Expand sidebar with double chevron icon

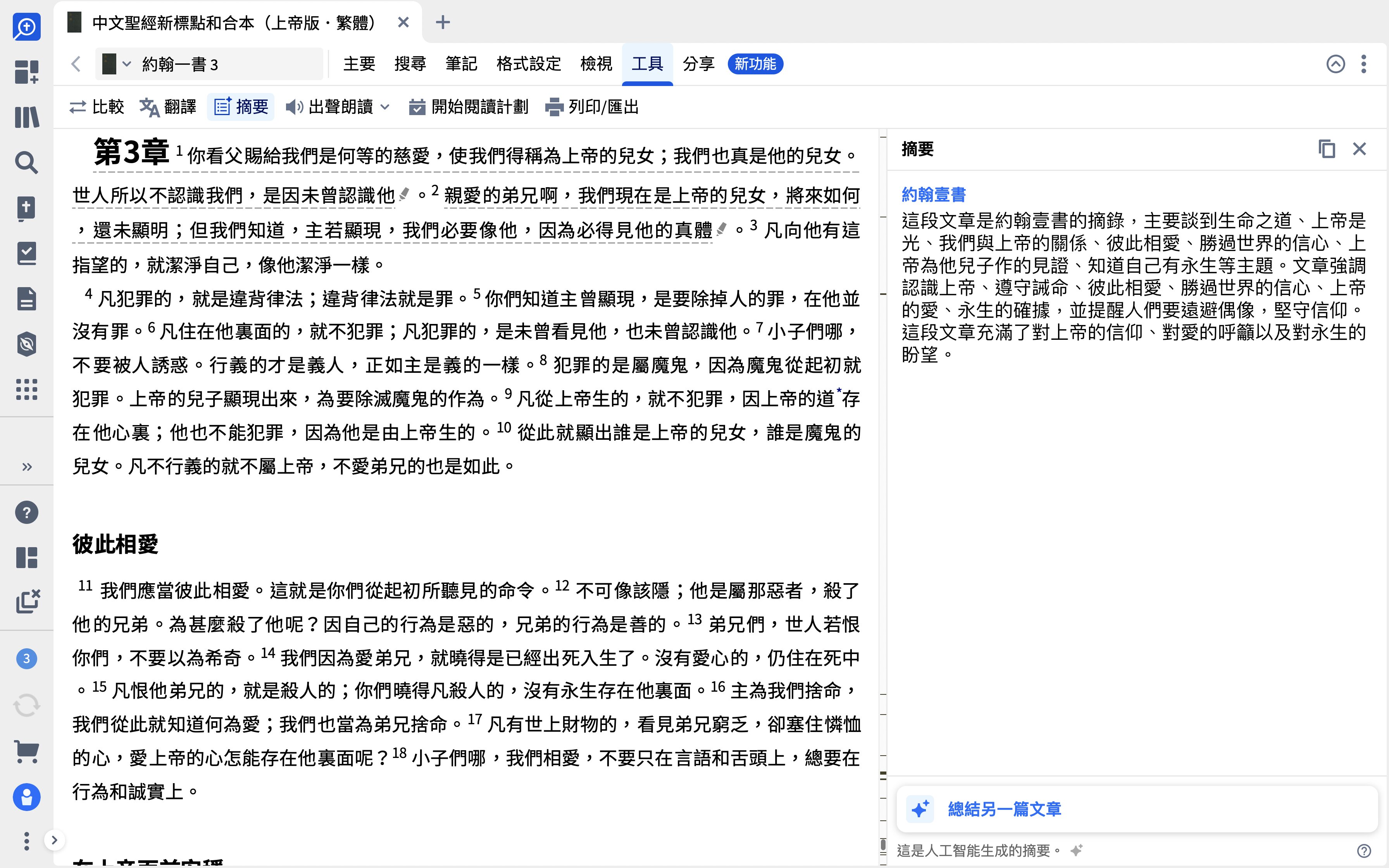(27, 467)
